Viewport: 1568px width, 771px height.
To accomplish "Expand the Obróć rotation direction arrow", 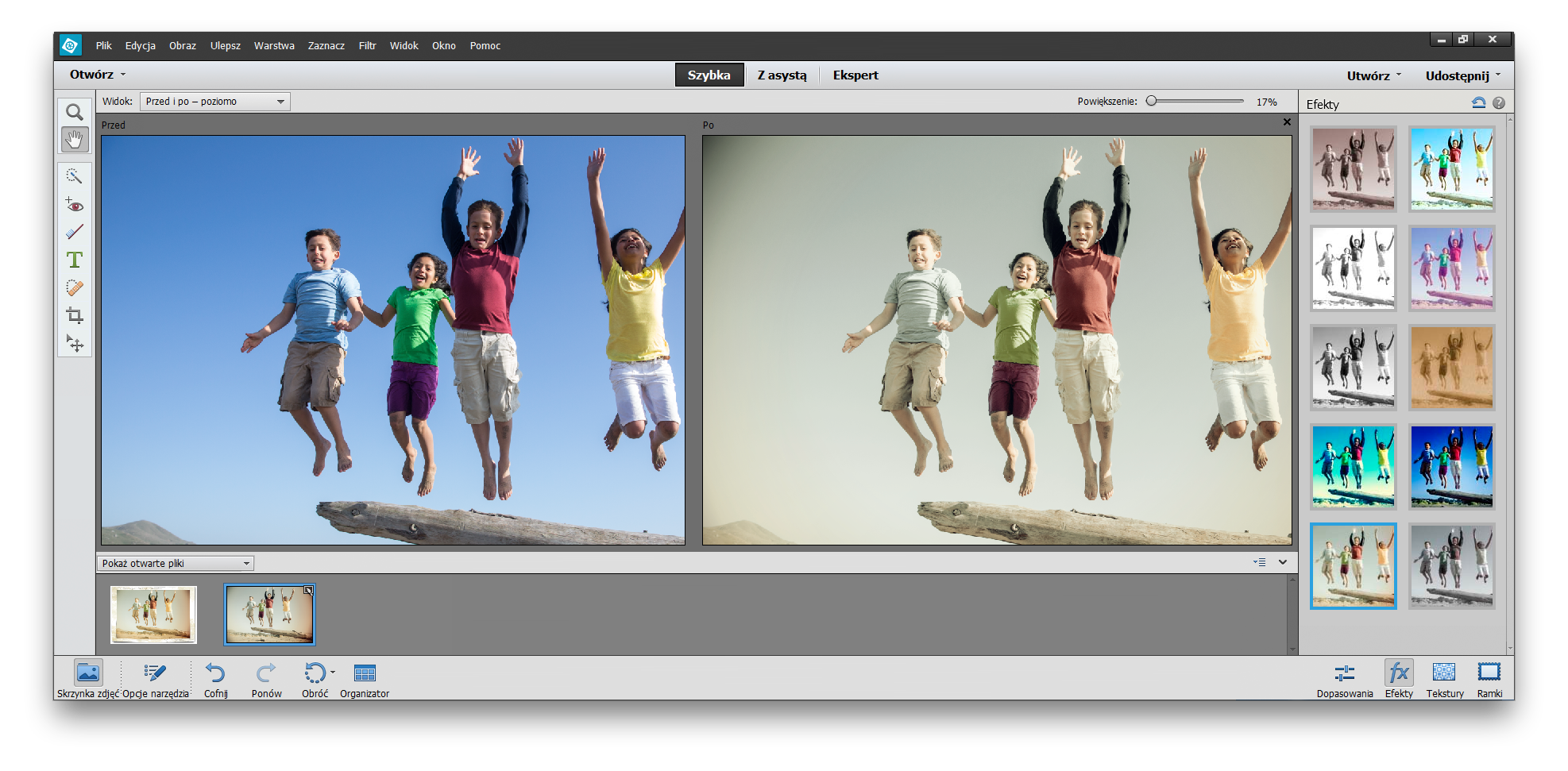I will [x=333, y=672].
